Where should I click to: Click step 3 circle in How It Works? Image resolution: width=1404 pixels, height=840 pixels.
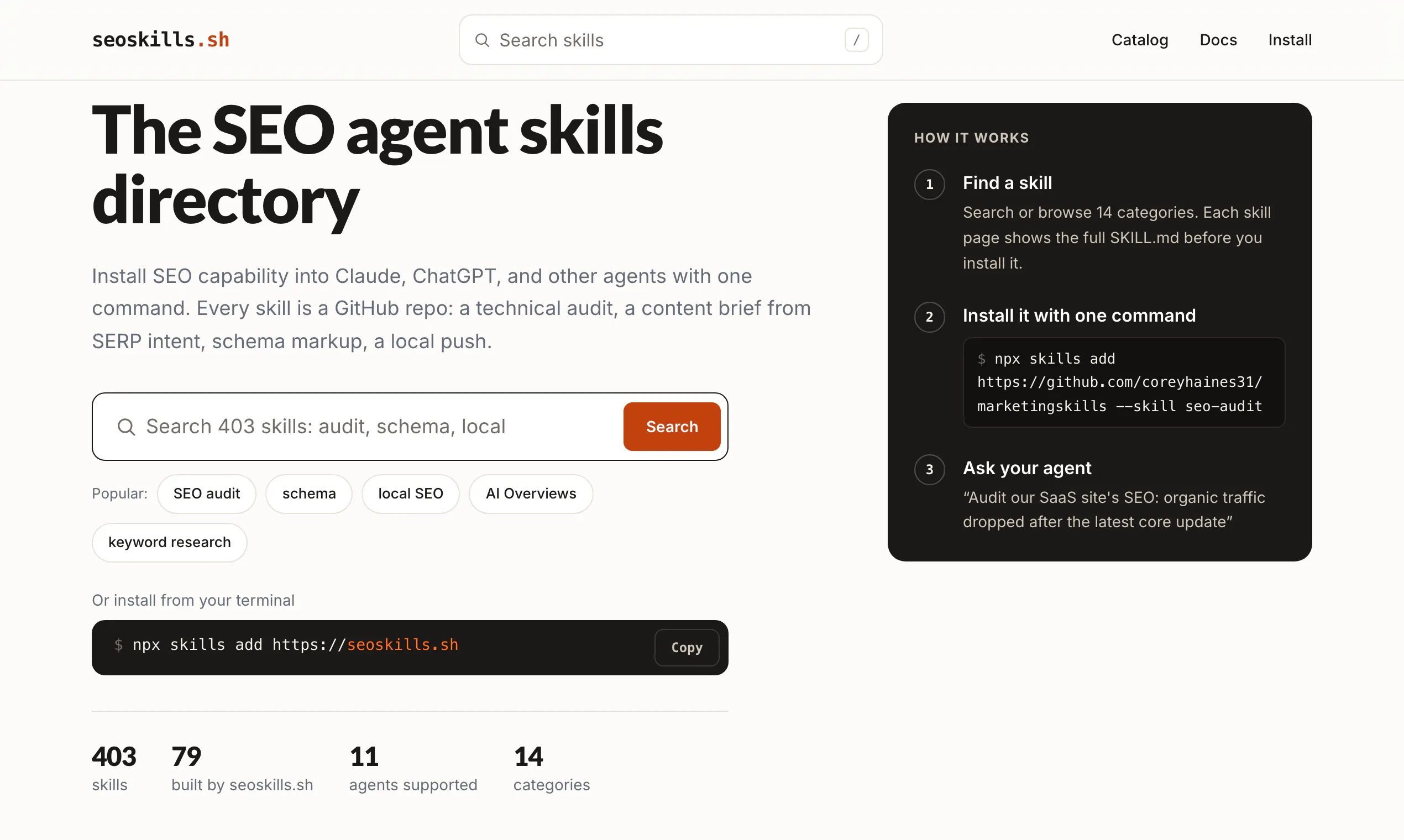929,469
